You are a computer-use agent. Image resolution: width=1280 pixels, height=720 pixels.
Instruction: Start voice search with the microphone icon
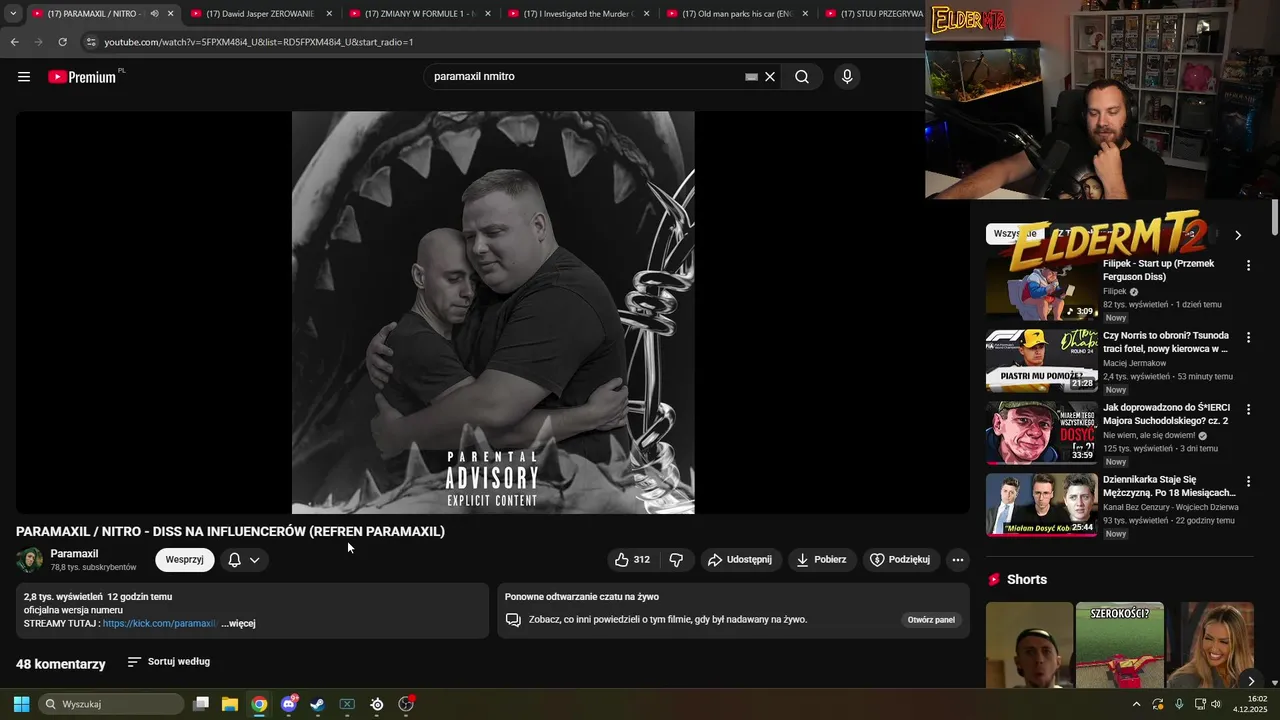pyautogui.click(x=847, y=77)
